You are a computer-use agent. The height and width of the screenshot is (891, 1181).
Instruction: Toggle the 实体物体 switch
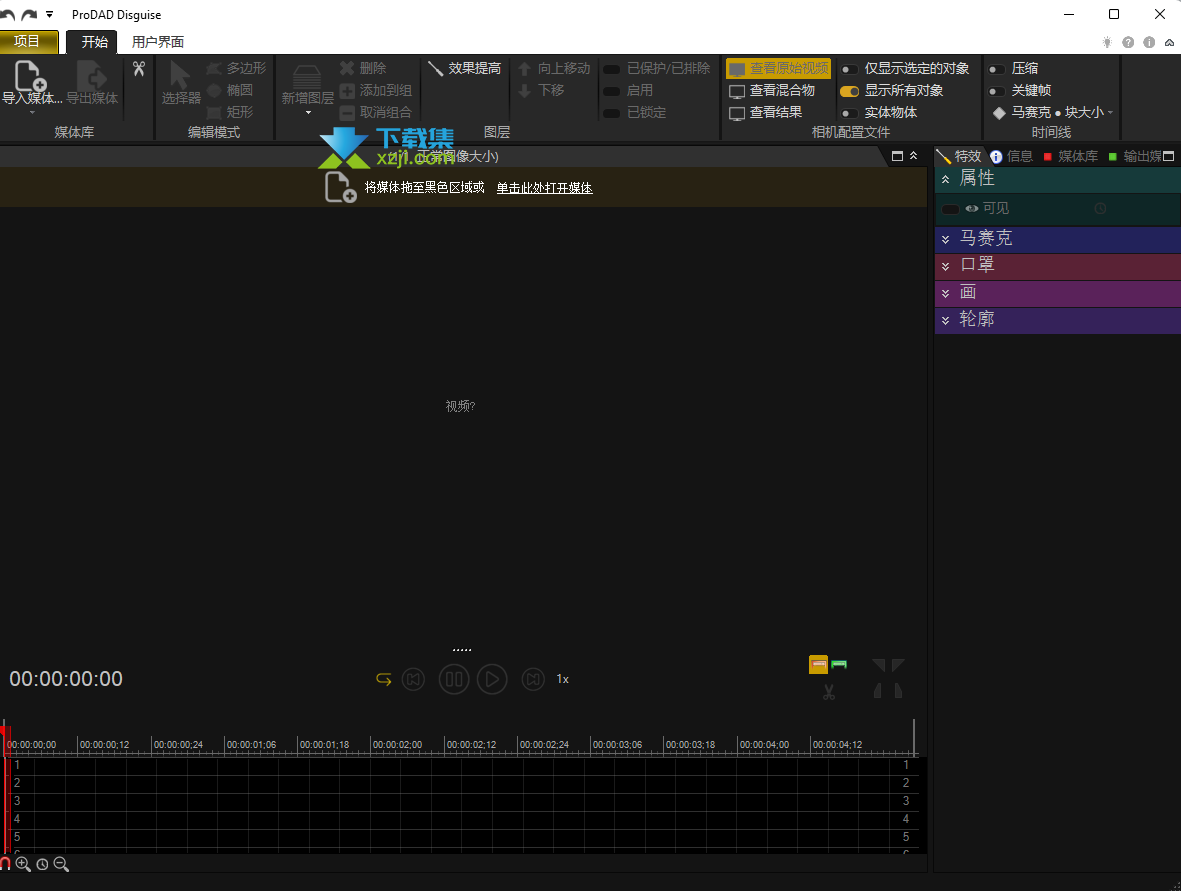[x=850, y=113]
